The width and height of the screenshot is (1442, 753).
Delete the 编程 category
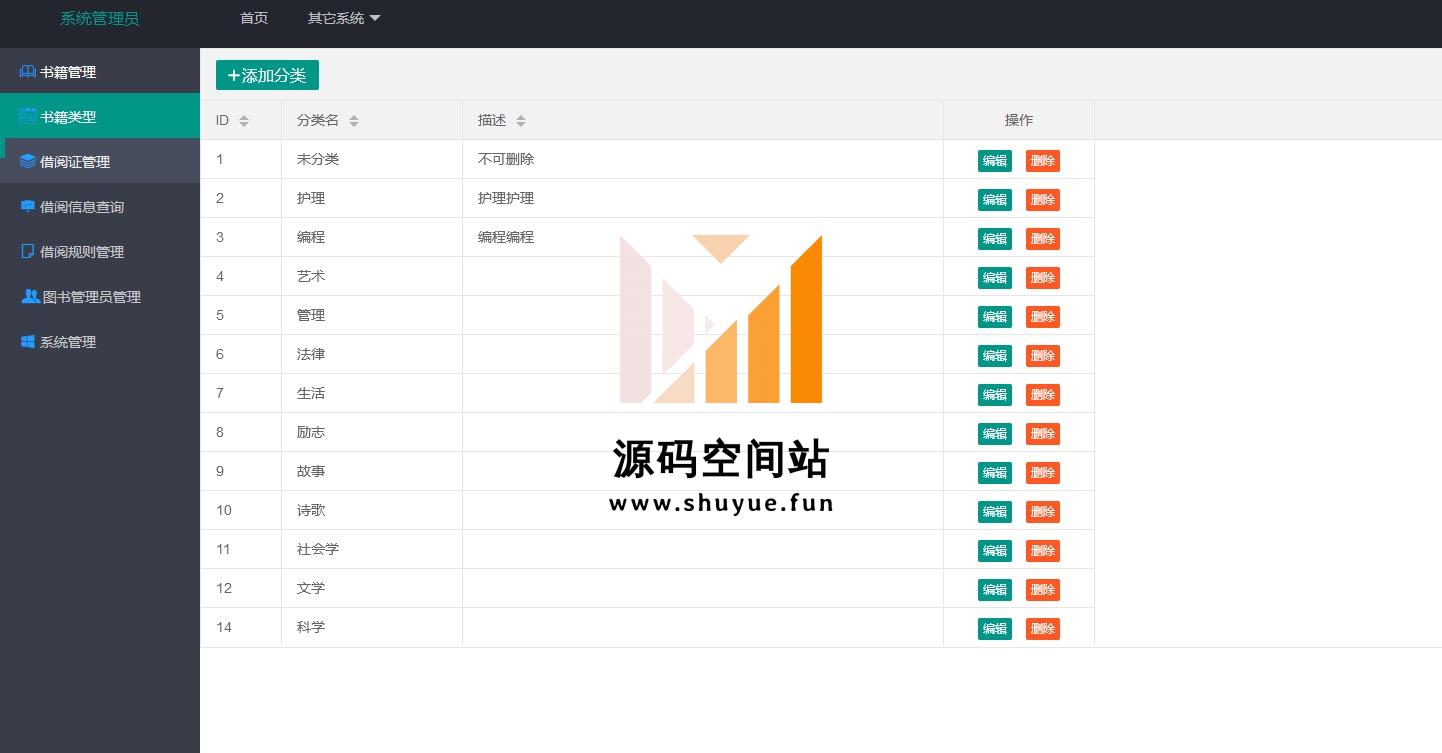click(x=1043, y=239)
